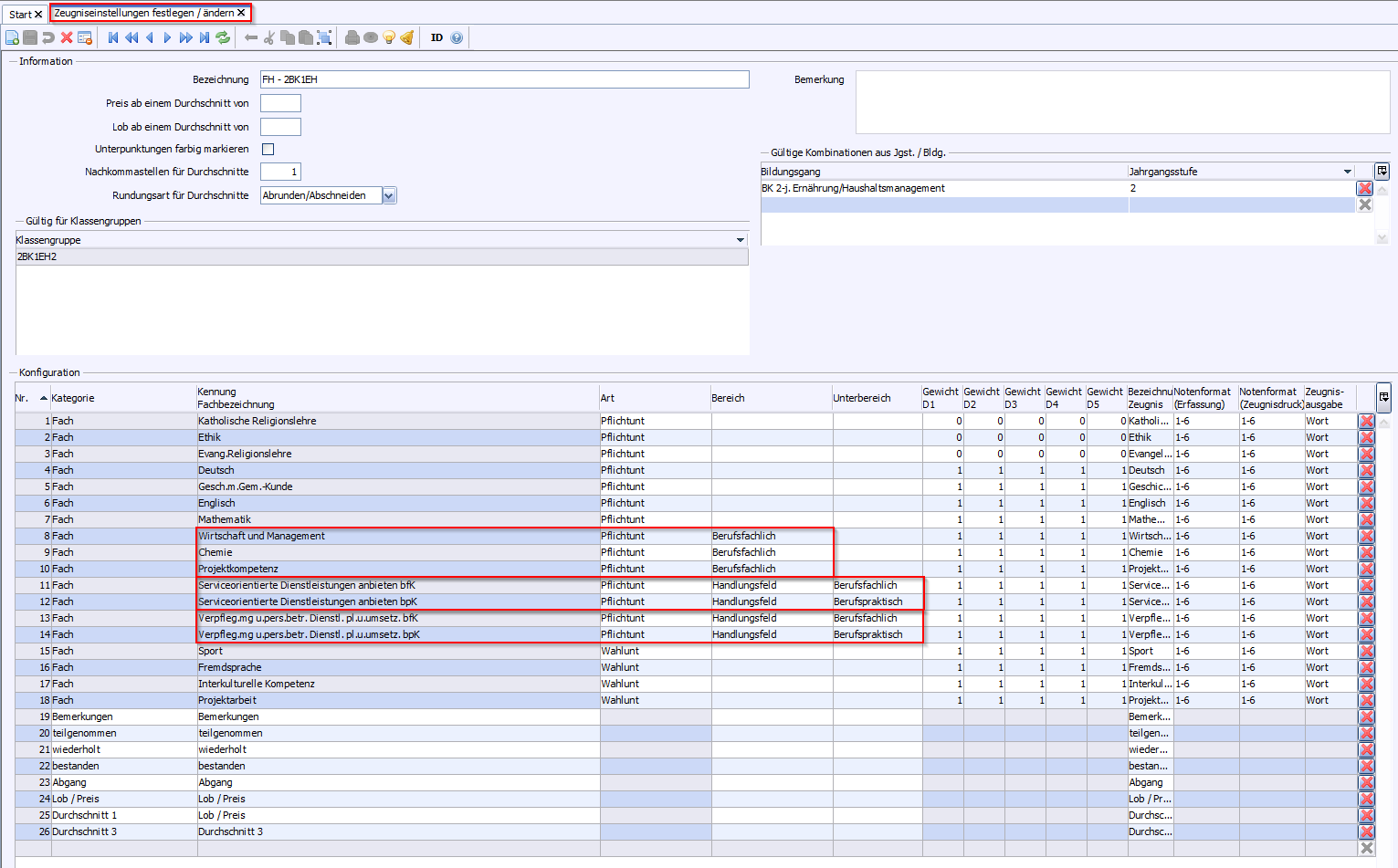Open Rundungsart für Durchschnitte dropdown
1398x868 pixels.
click(390, 195)
